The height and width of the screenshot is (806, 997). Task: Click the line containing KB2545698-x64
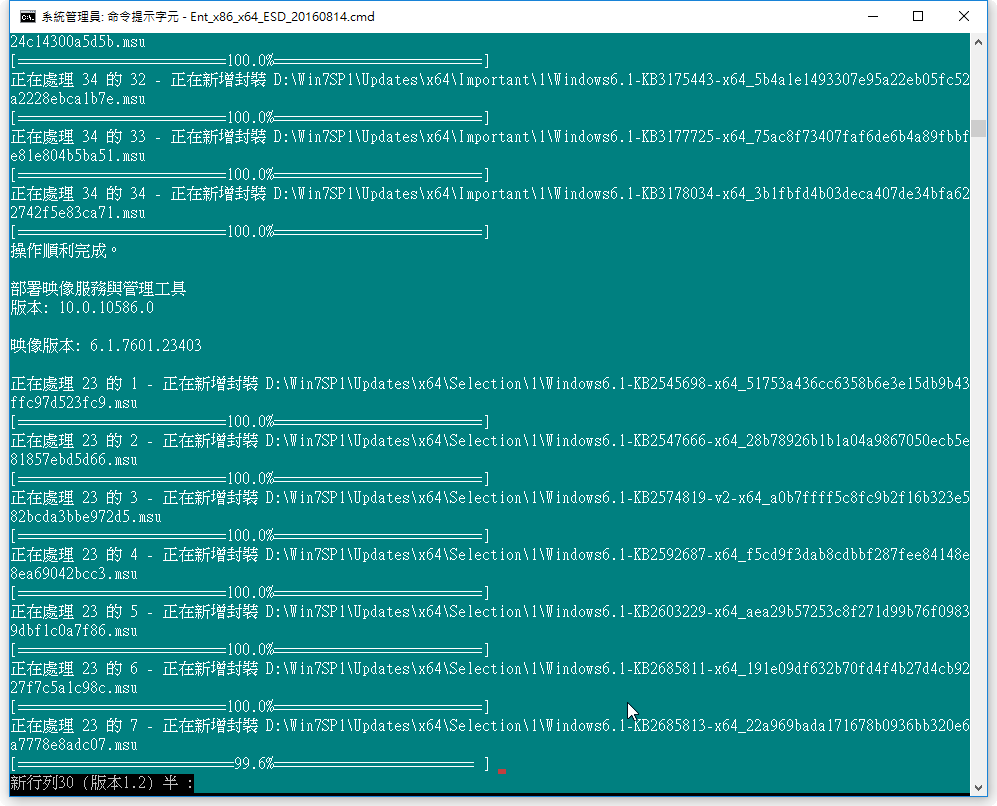tap(490, 384)
